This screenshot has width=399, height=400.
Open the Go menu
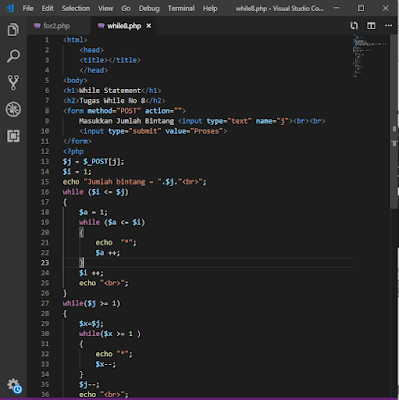[x=126, y=8]
